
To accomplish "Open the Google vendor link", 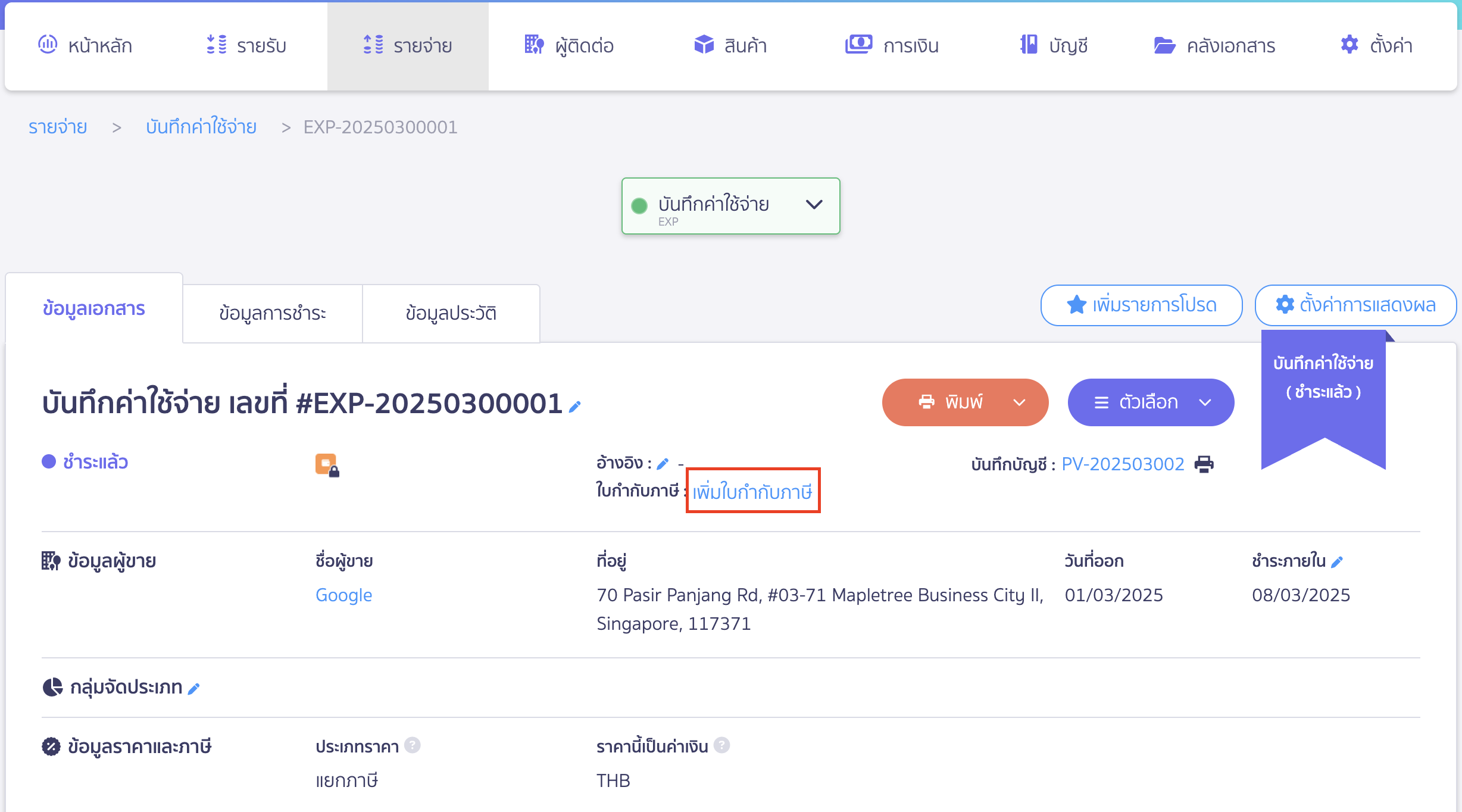I will pos(343,595).
